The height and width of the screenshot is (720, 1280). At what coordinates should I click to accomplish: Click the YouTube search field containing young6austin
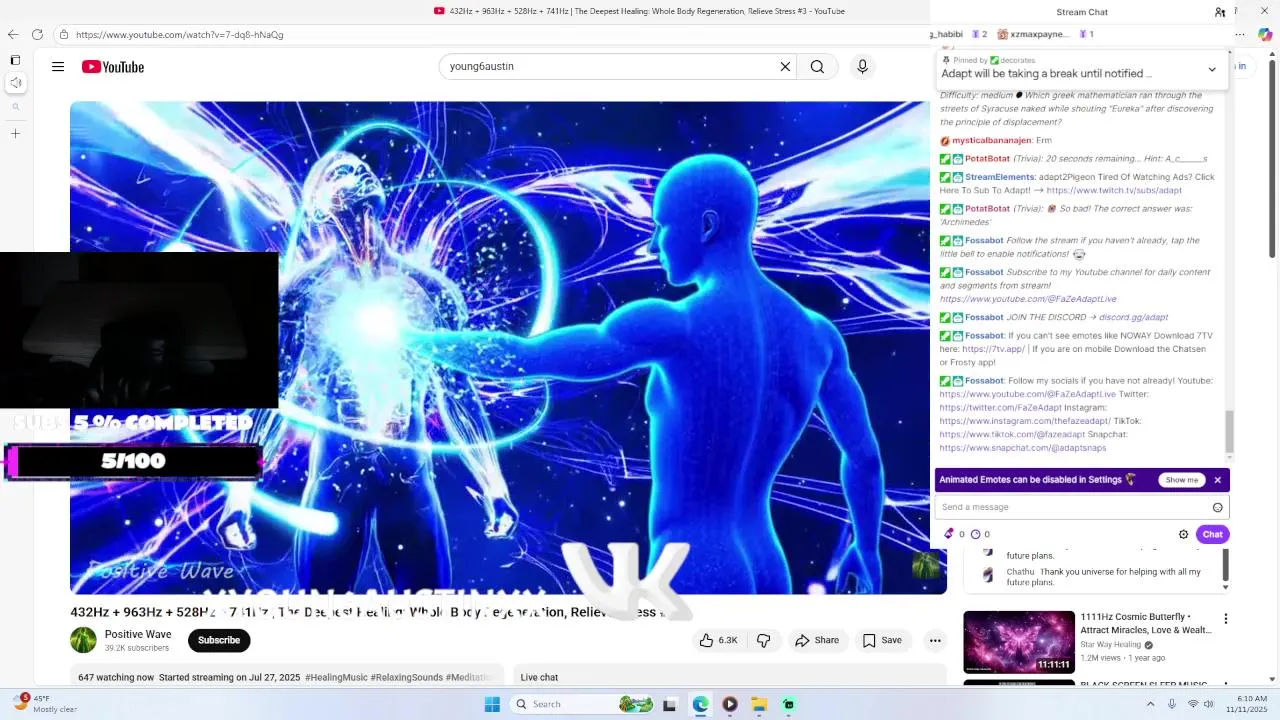tap(610, 67)
